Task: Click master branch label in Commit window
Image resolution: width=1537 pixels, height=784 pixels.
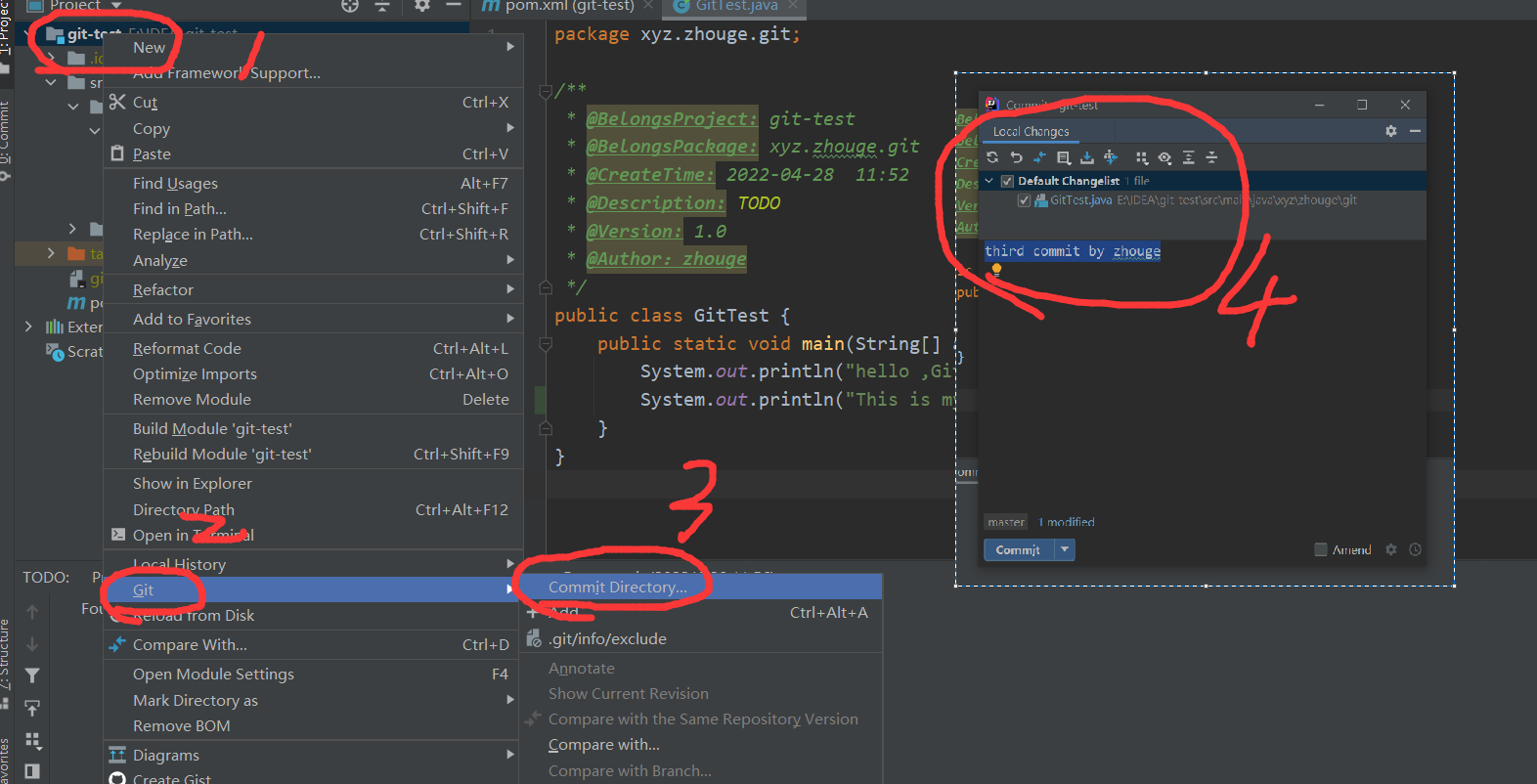Action: click(1006, 522)
